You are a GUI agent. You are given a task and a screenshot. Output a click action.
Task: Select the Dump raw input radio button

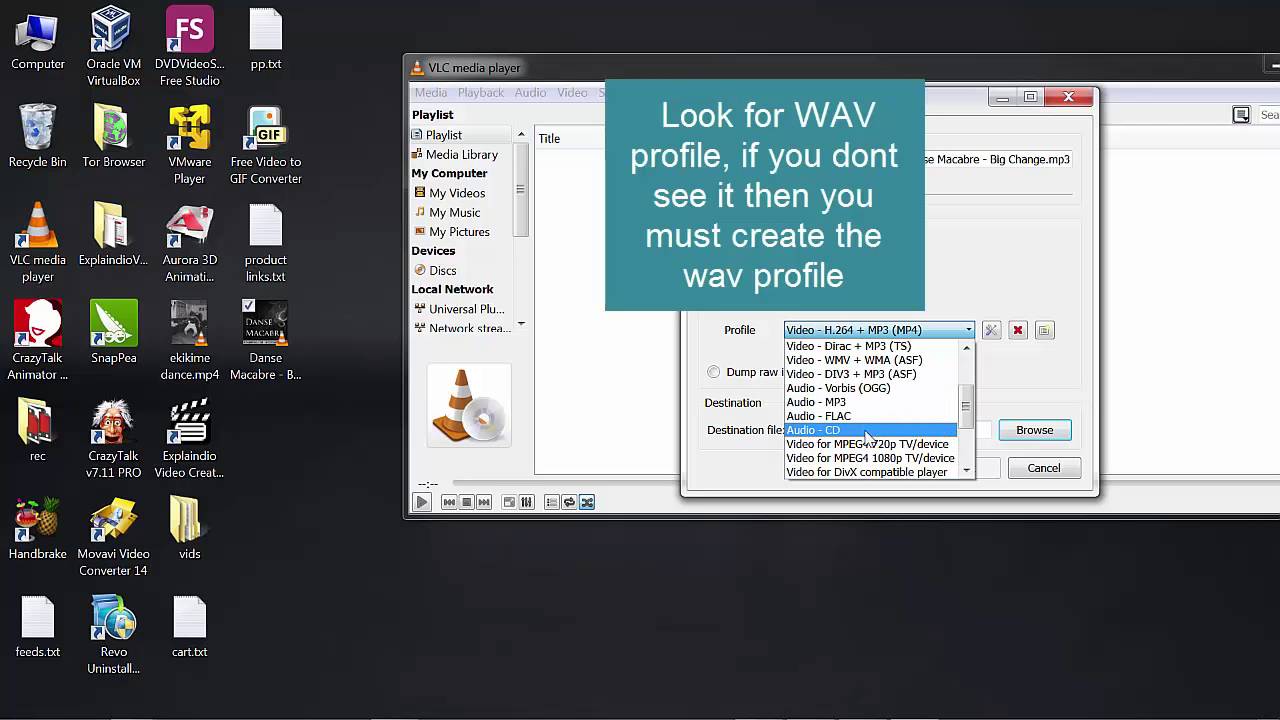point(713,372)
